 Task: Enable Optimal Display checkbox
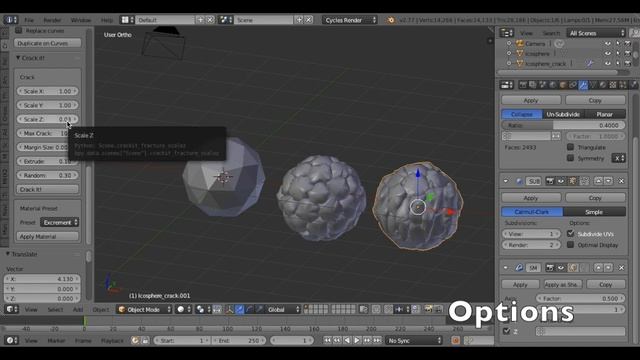click(x=571, y=244)
